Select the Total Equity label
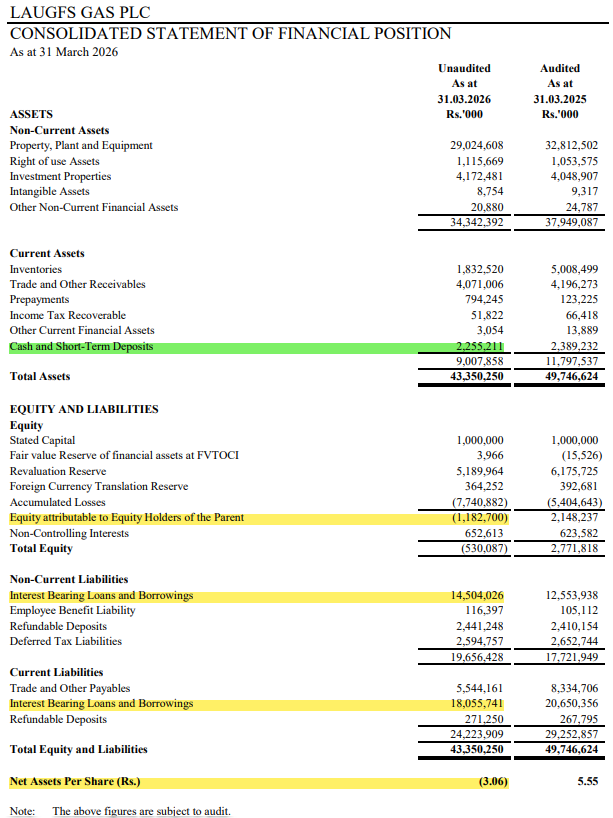The image size is (613, 818). [41, 548]
